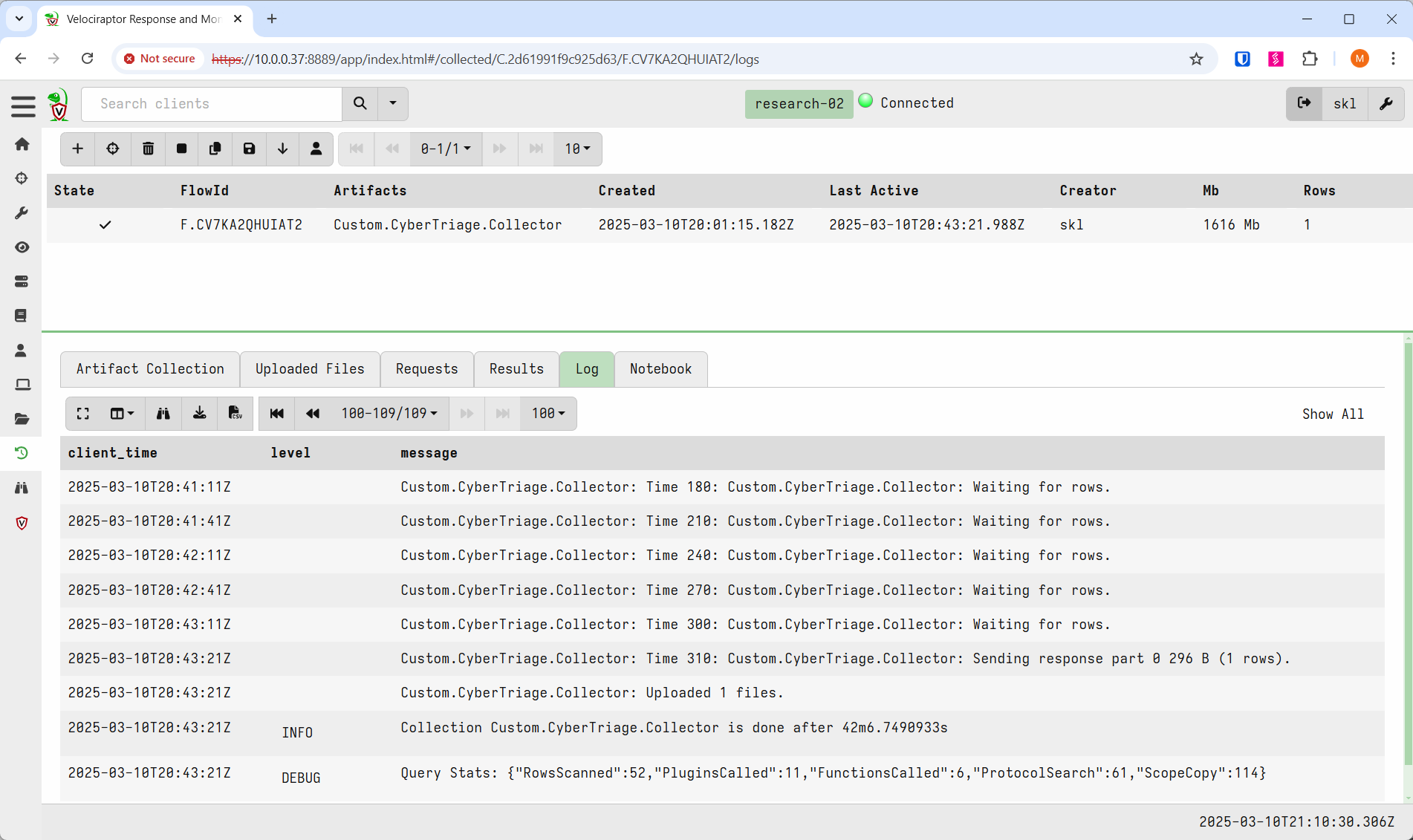Open the column visibility dropdown in log toolbar

120,414
